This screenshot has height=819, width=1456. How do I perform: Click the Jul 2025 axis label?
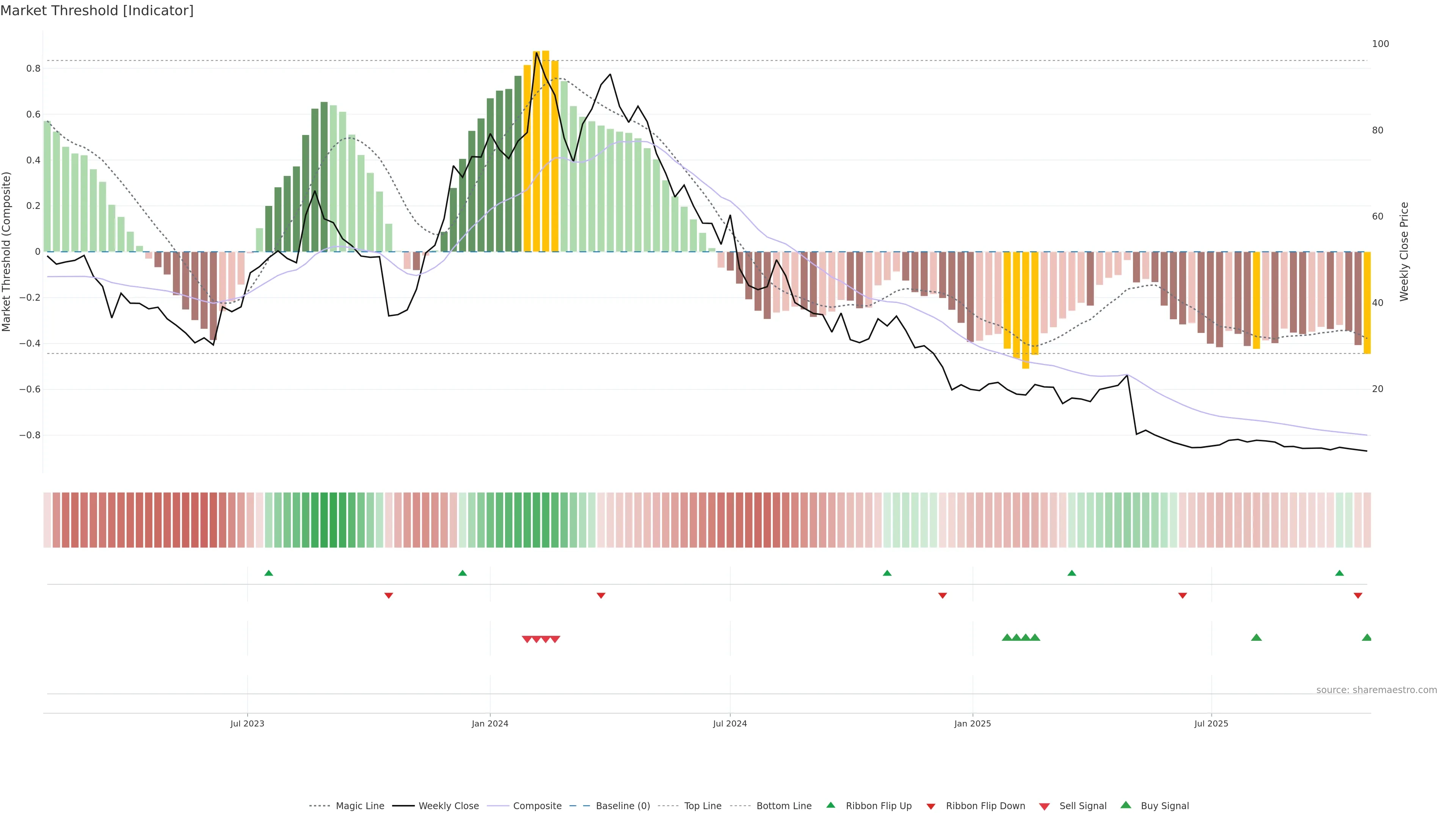pyautogui.click(x=1211, y=723)
